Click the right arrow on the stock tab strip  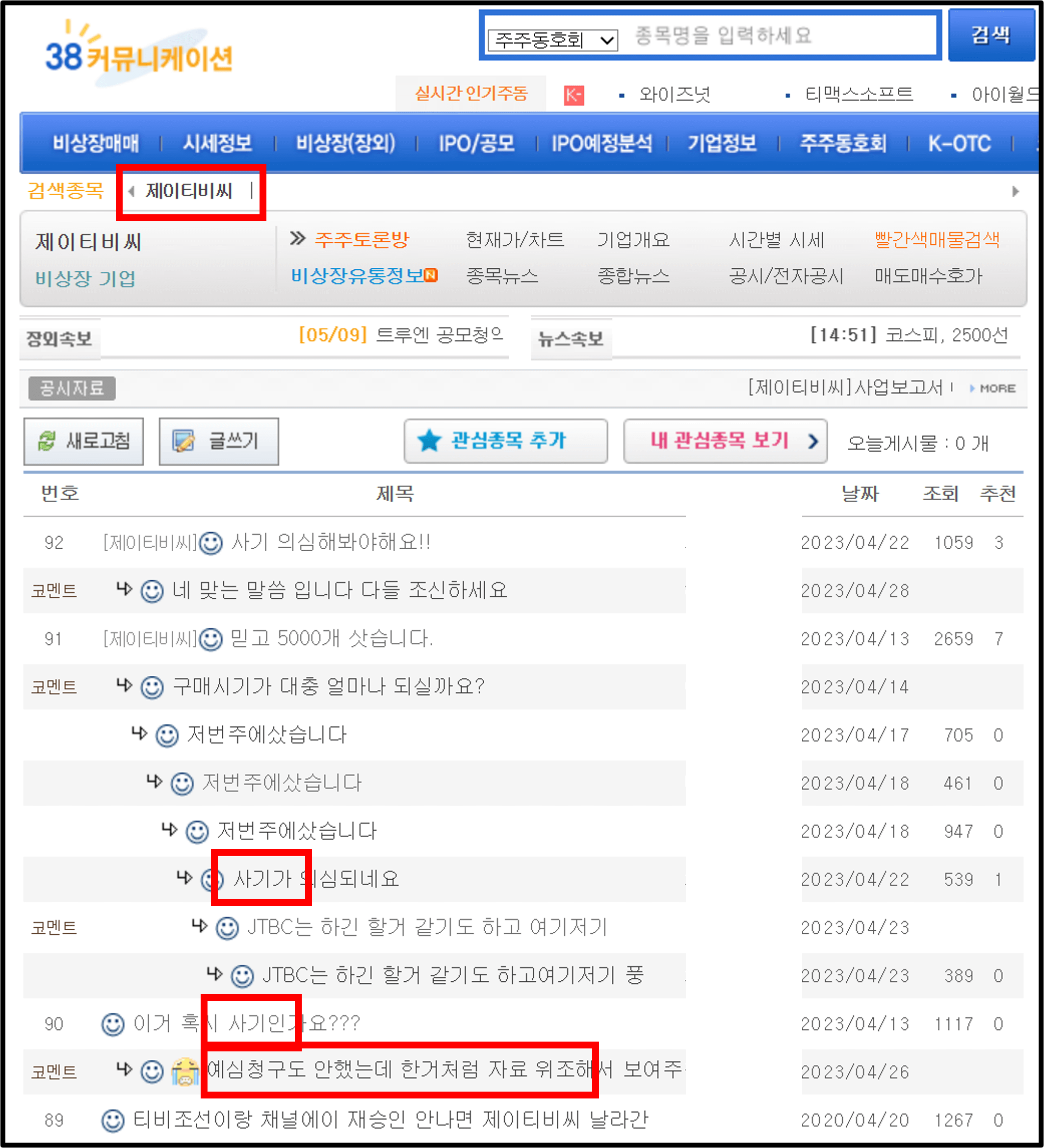1016,192
